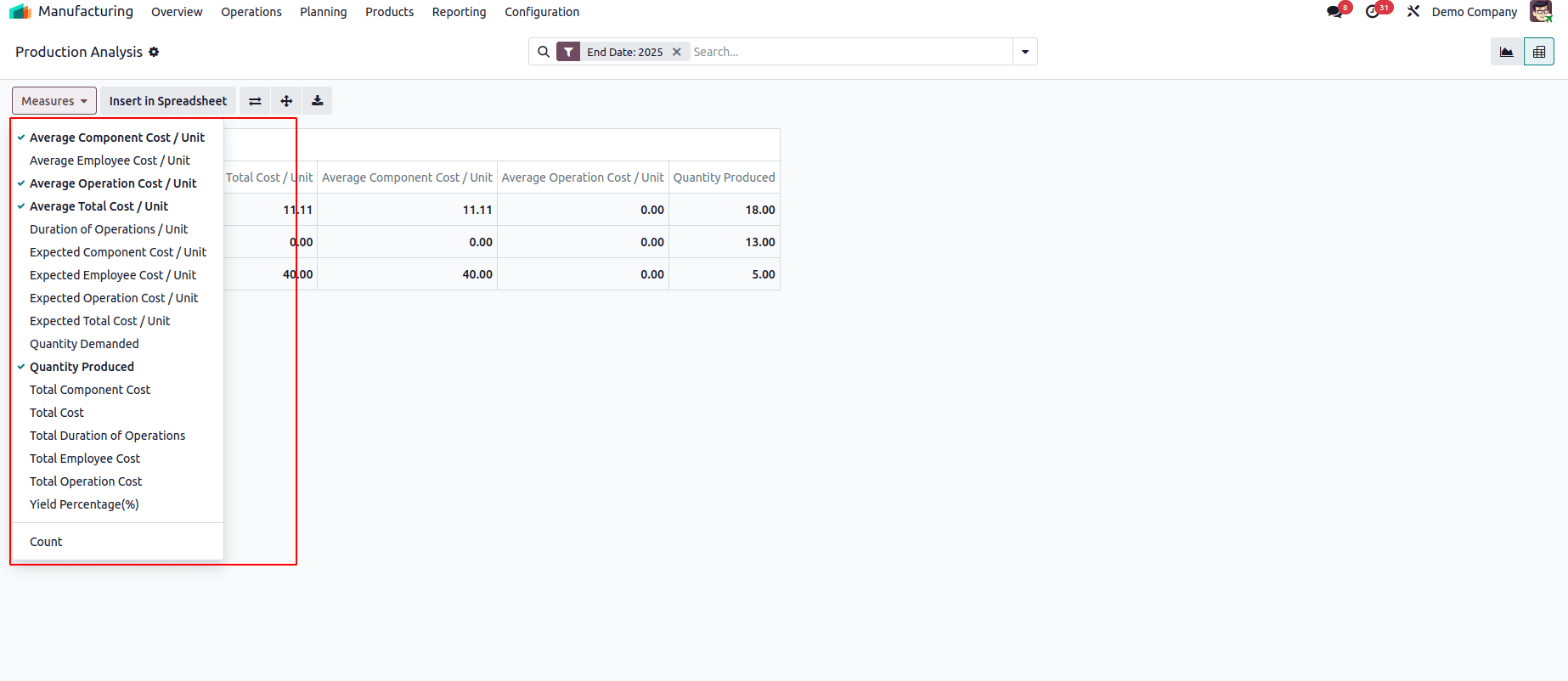
Task: Select Yield Percentage(%) measure
Action: (117, 504)
